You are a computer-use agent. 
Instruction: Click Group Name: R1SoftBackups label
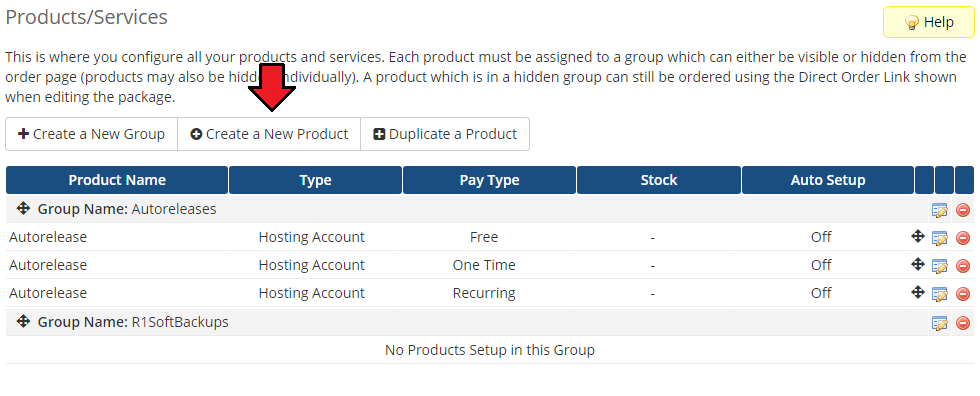point(133,322)
